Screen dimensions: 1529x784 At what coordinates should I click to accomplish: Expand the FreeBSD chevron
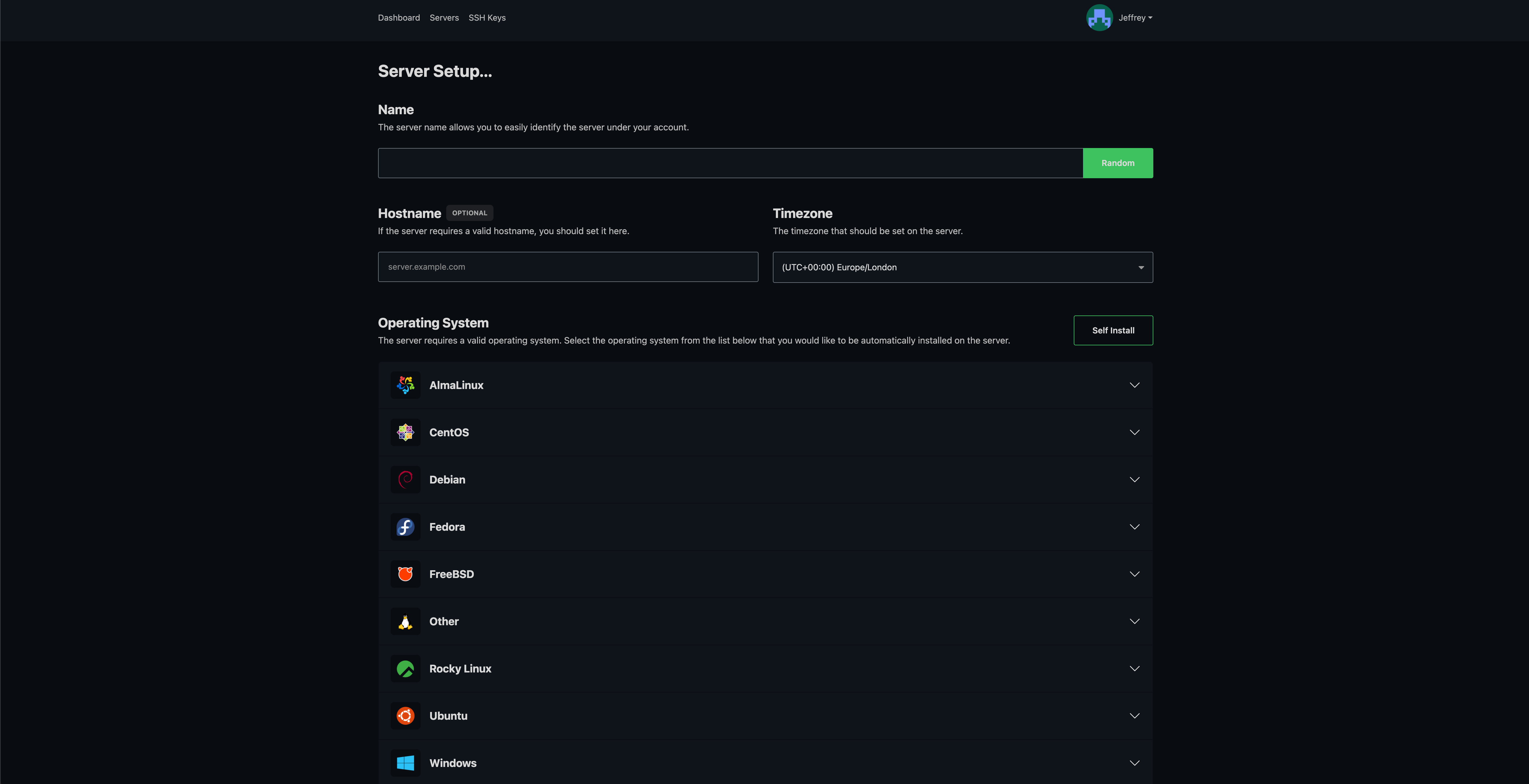[x=1134, y=574]
